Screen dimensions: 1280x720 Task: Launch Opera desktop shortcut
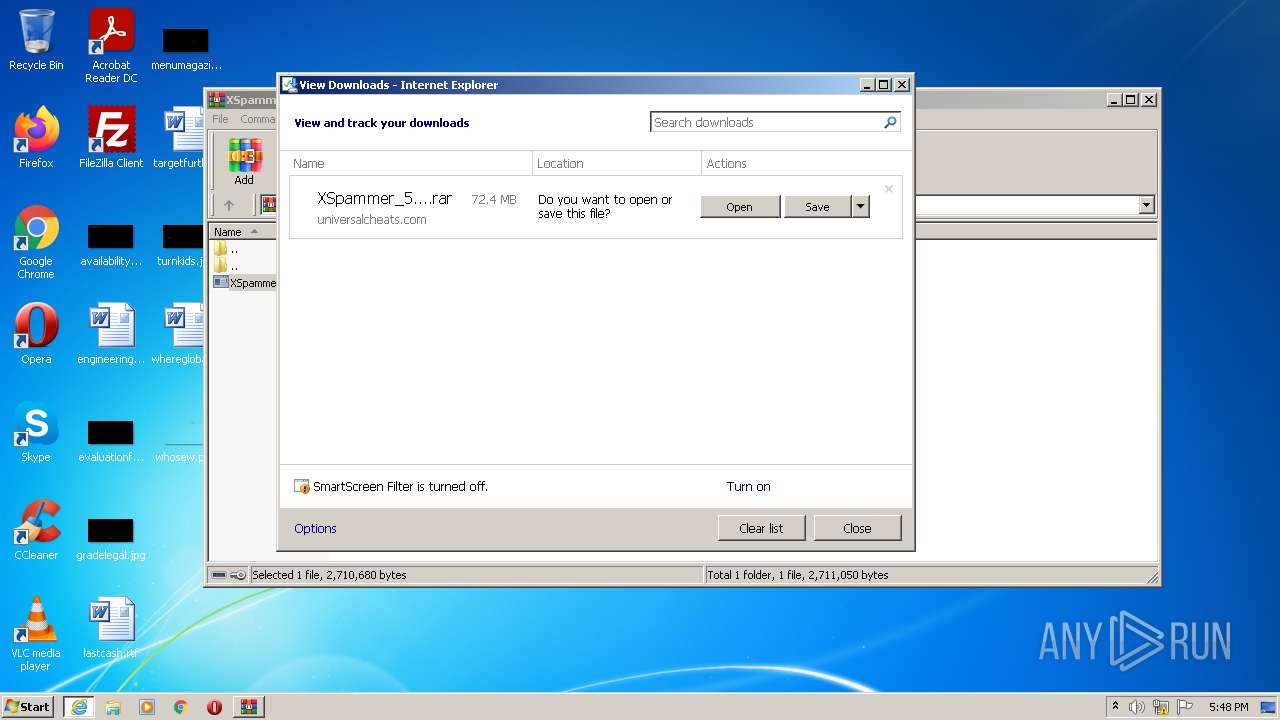(36, 334)
